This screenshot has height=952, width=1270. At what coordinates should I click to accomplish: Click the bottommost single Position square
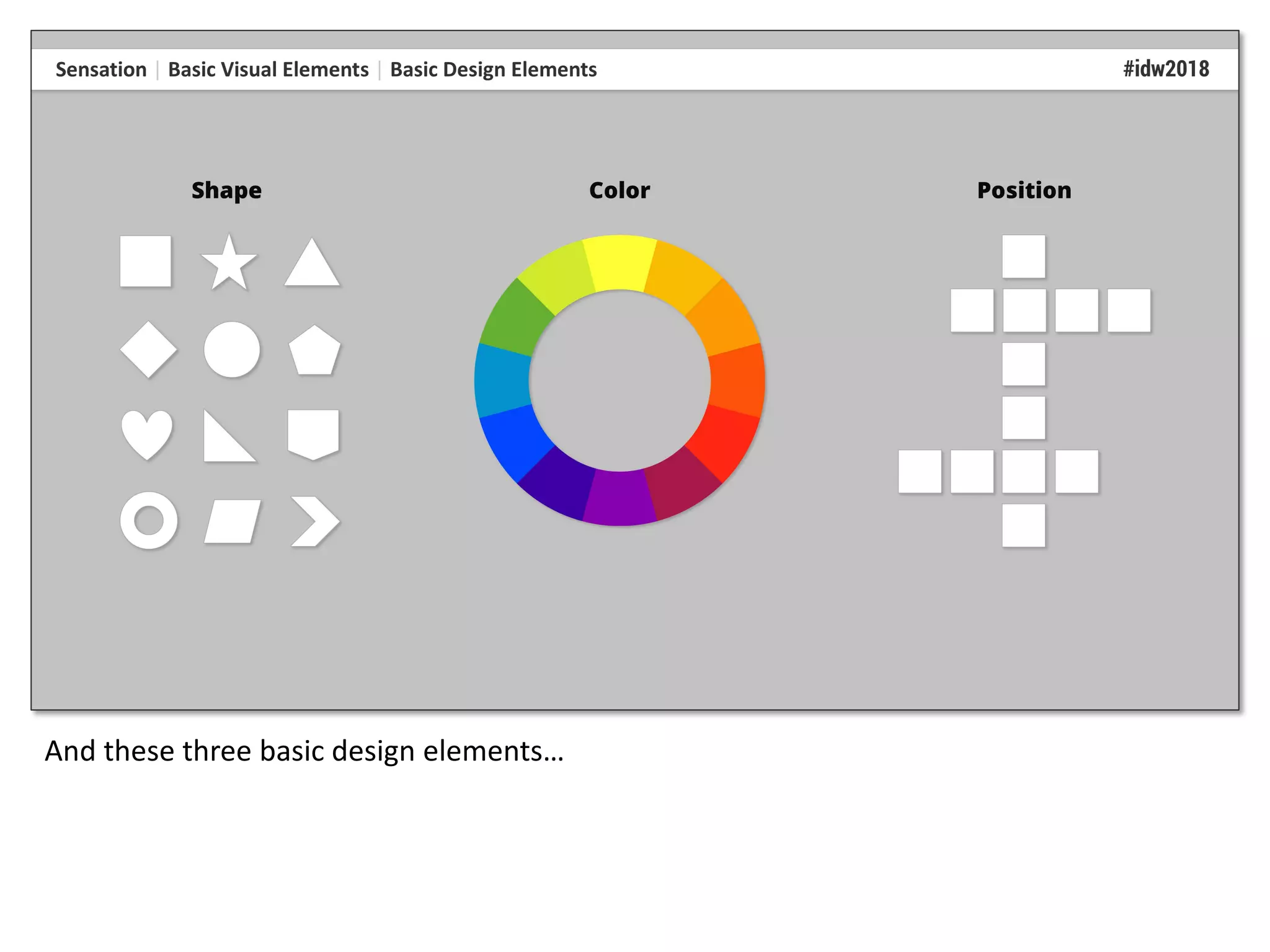point(1024,526)
